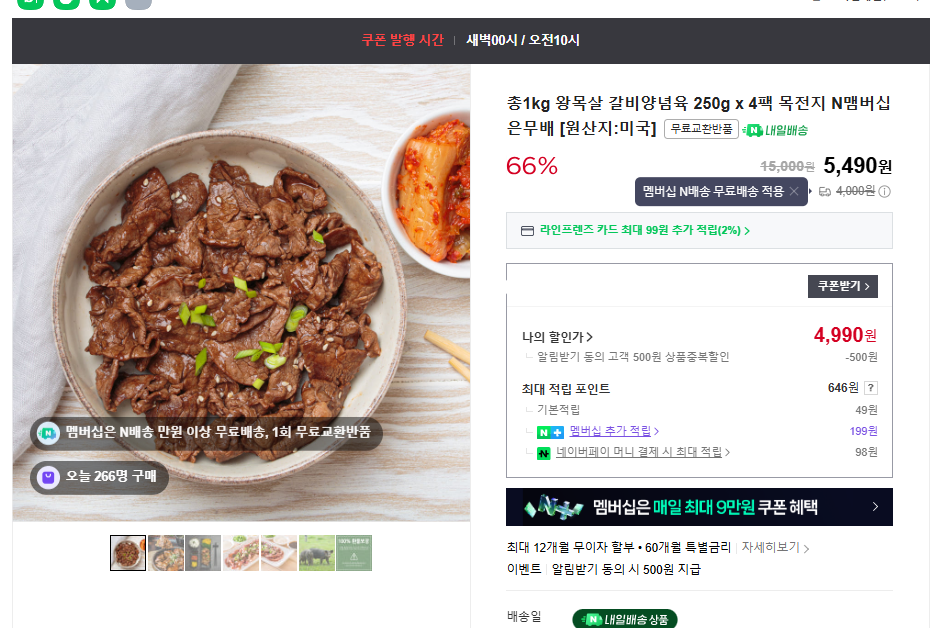Open the 멤버십 매일 최대 9만원 쿠폰 banner
This screenshot has width=939, height=628.
(699, 507)
